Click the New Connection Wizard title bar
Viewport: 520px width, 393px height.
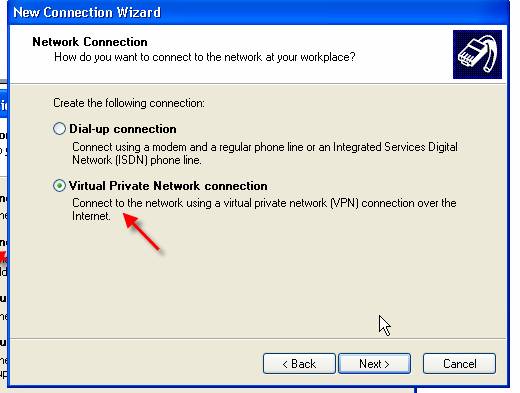[258, 12]
